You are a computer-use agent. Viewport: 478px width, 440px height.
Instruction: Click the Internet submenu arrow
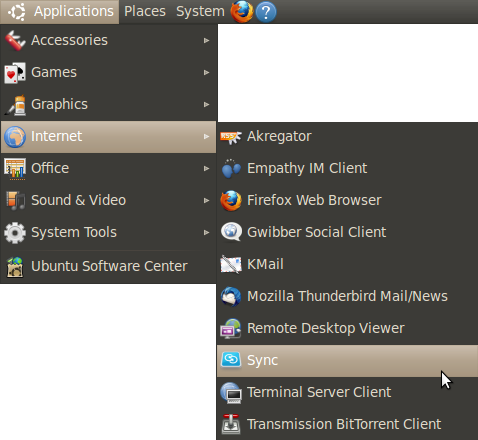(x=207, y=136)
